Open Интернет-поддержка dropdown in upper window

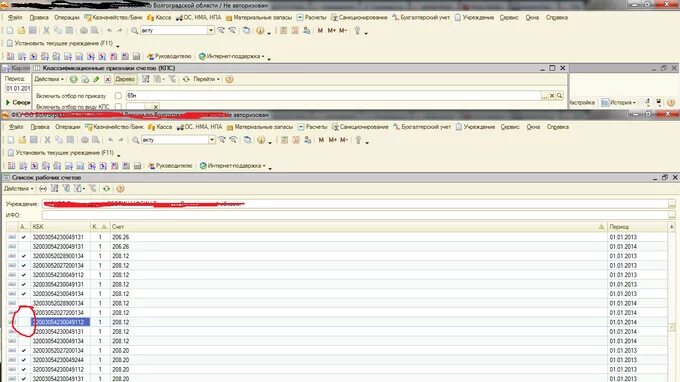pos(232,56)
